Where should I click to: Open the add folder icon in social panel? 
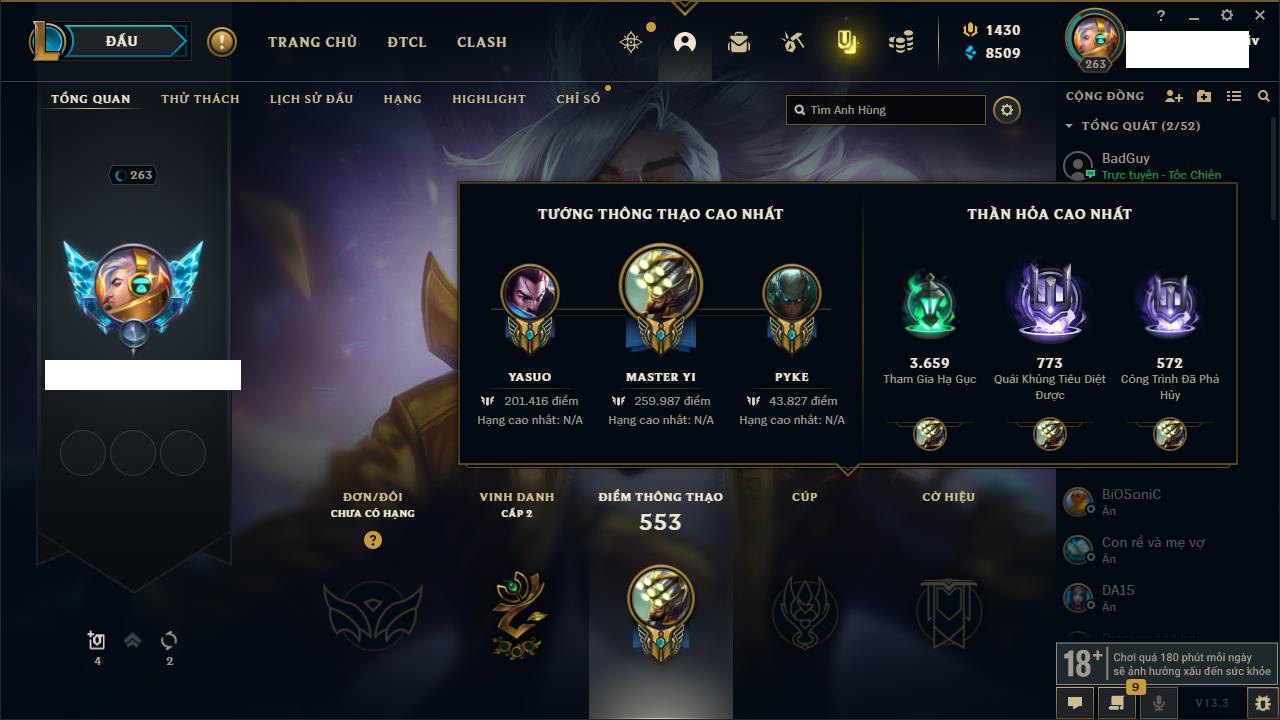tap(1204, 96)
